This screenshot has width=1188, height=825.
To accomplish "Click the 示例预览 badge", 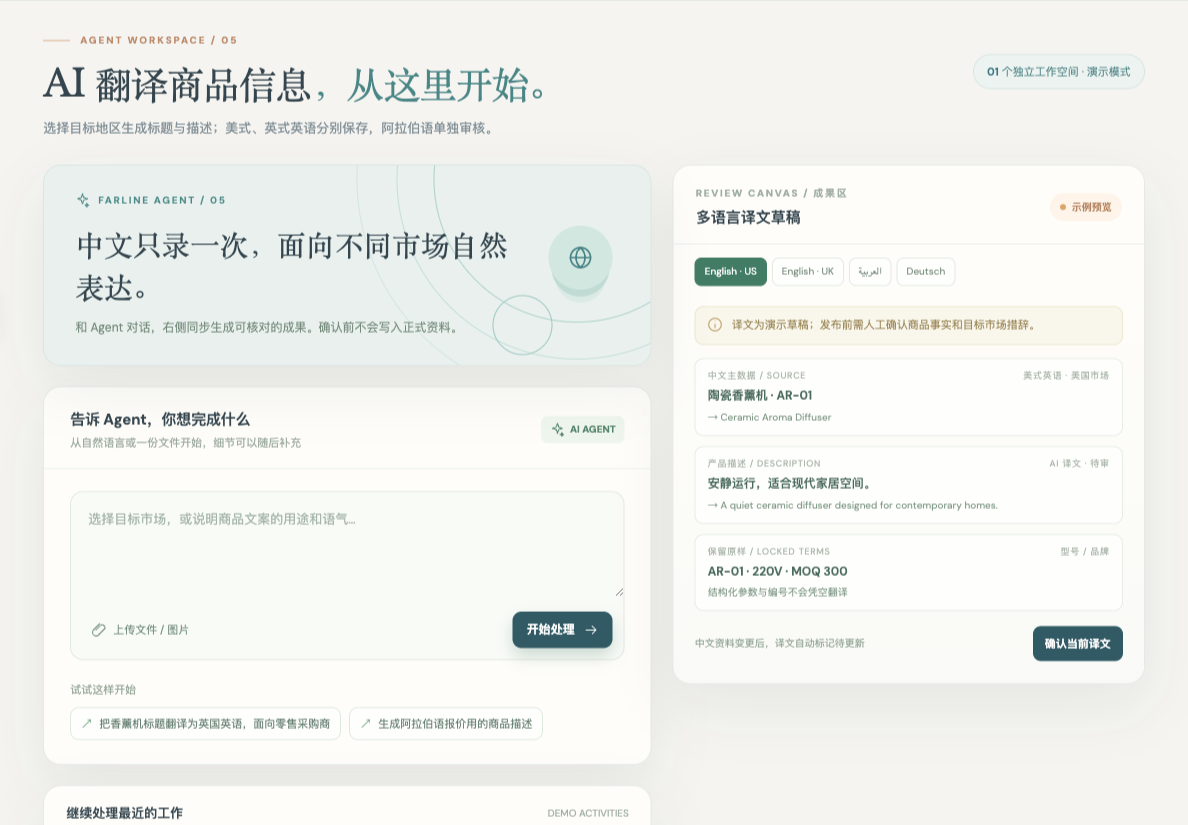I will coord(1086,207).
